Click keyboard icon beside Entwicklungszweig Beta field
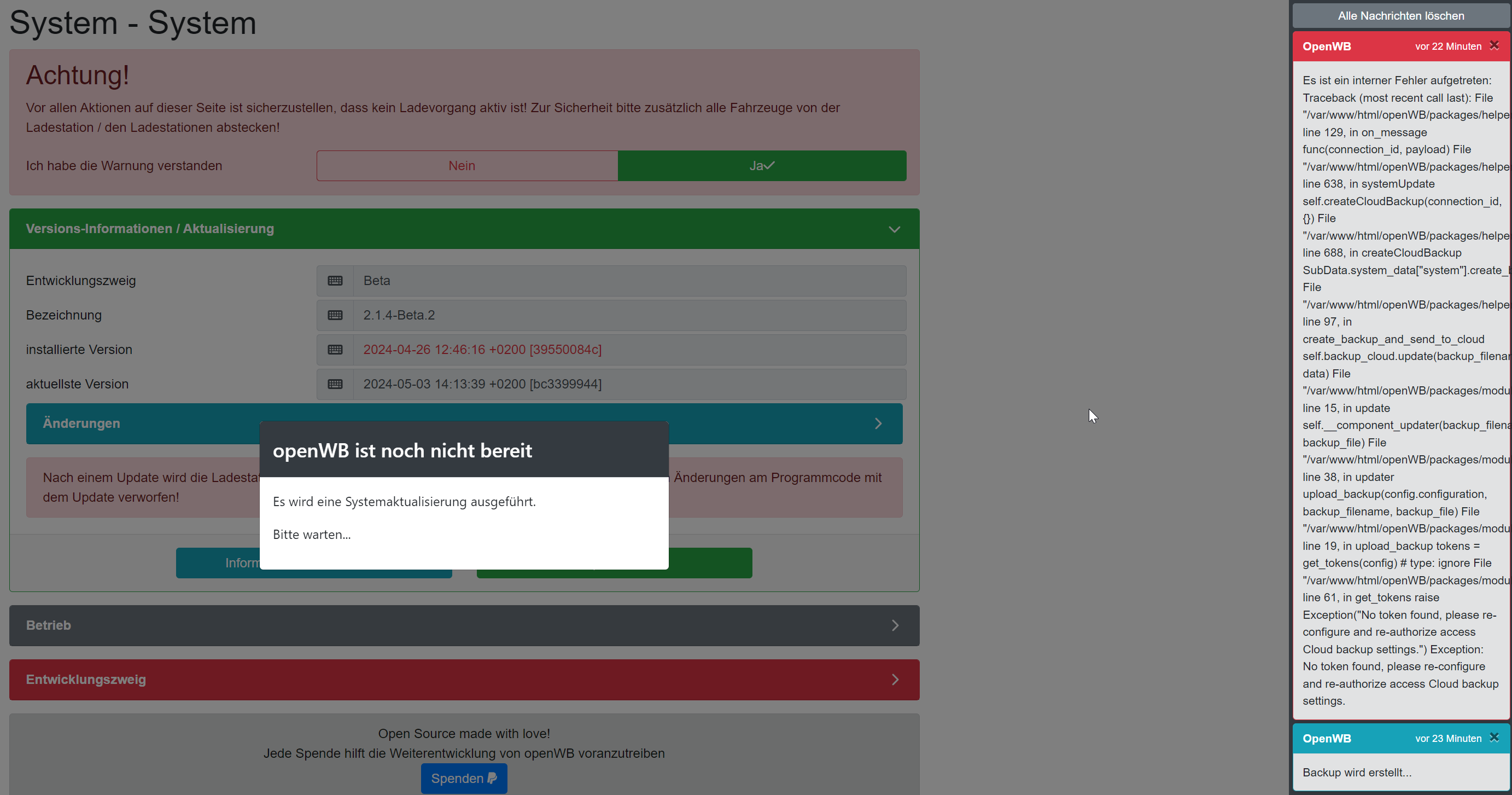Screen dimensions: 1512x795 [335, 281]
